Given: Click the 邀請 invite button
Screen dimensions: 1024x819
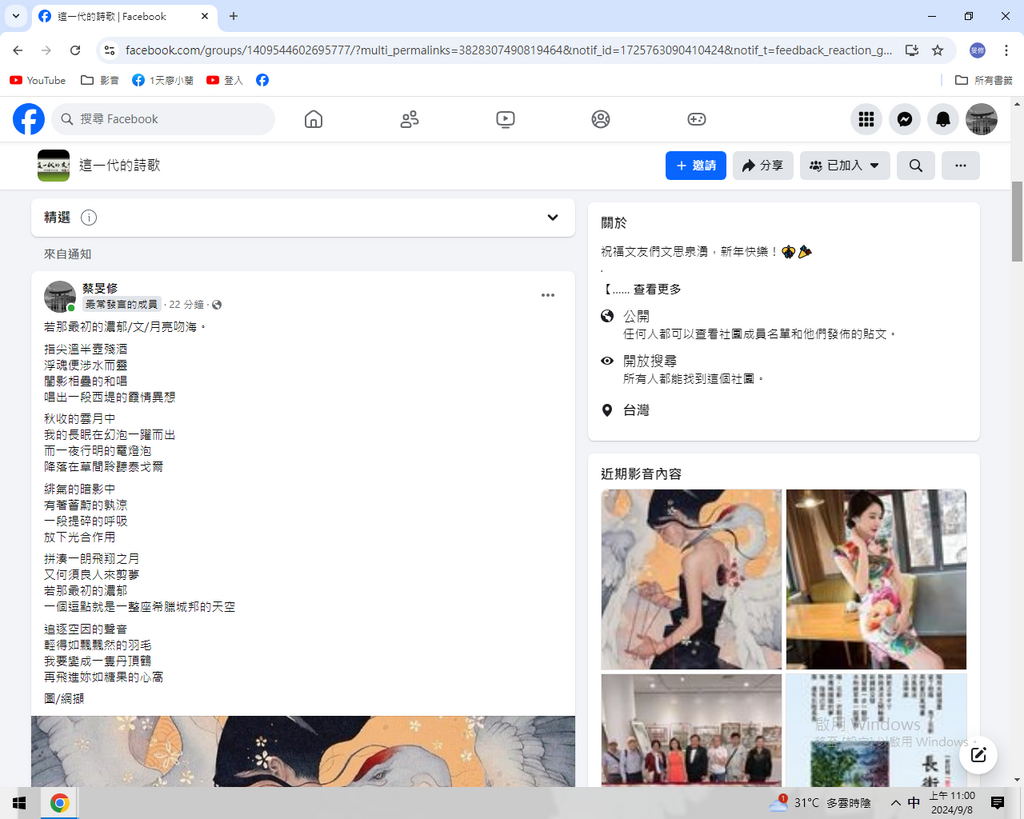Looking at the screenshot, I should (695, 166).
